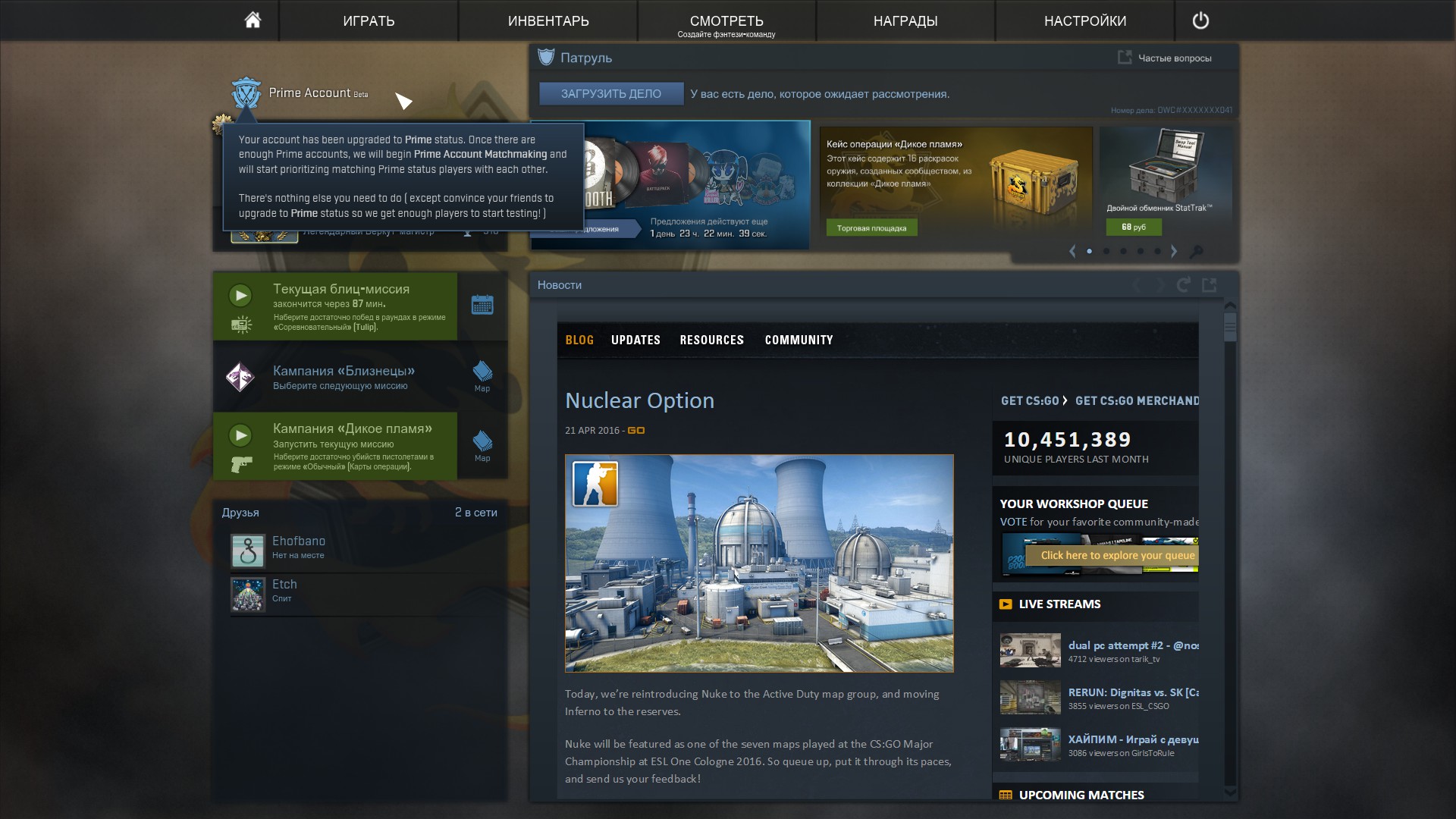Switch to the COMMUNITY tab

pyautogui.click(x=799, y=340)
